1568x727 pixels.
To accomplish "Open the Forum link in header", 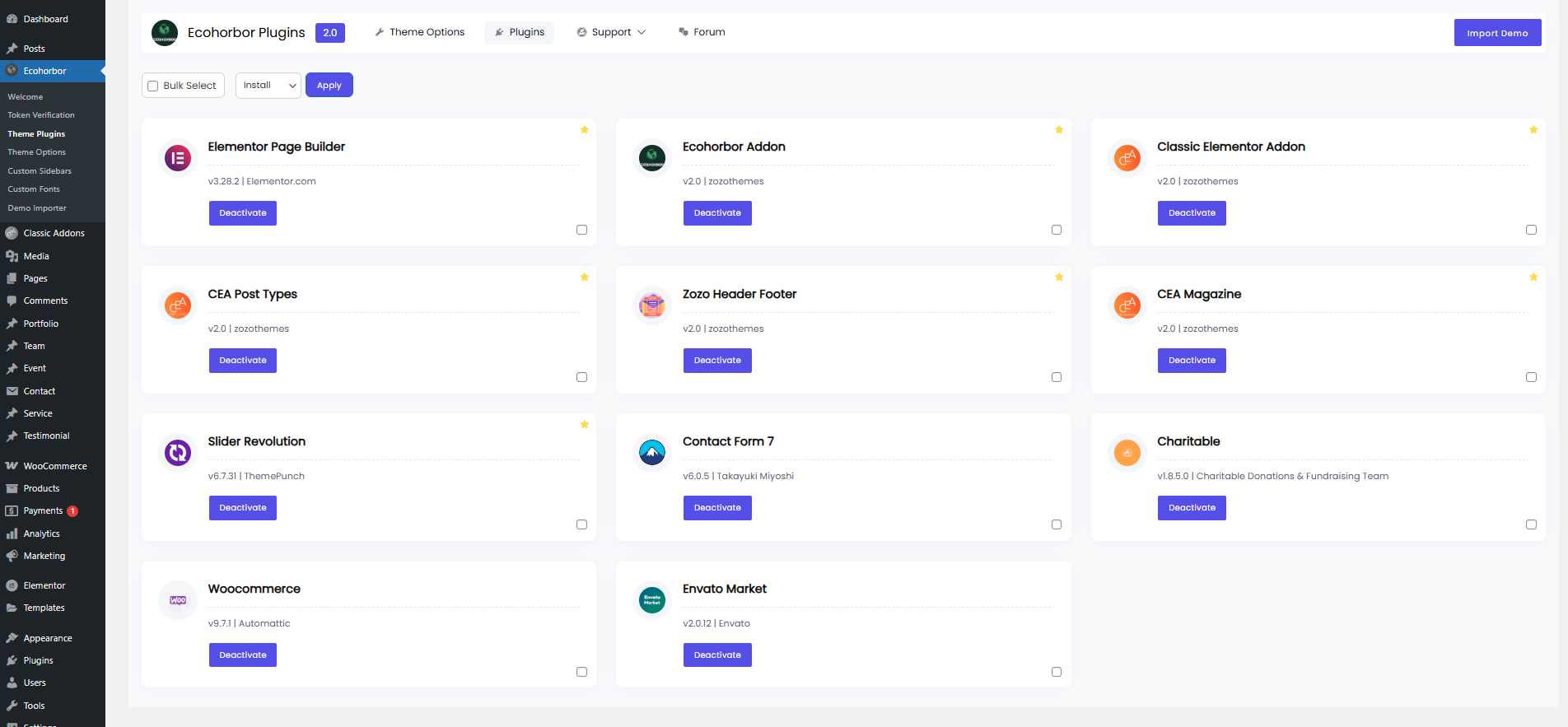I will (x=702, y=32).
